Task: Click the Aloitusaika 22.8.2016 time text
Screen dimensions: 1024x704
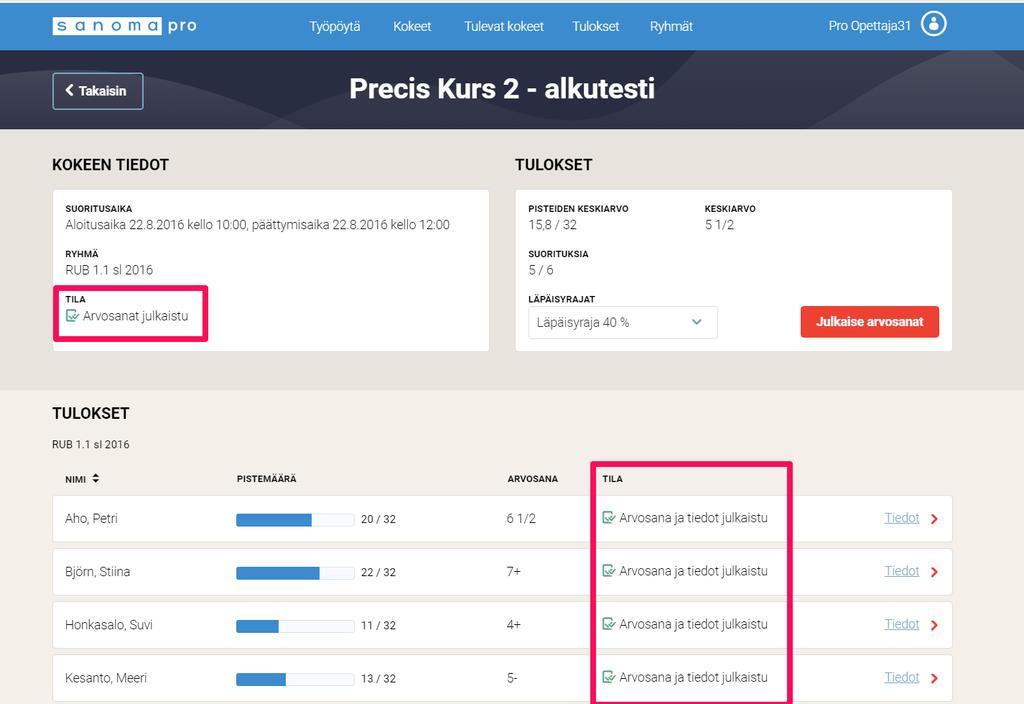Action: [257, 225]
